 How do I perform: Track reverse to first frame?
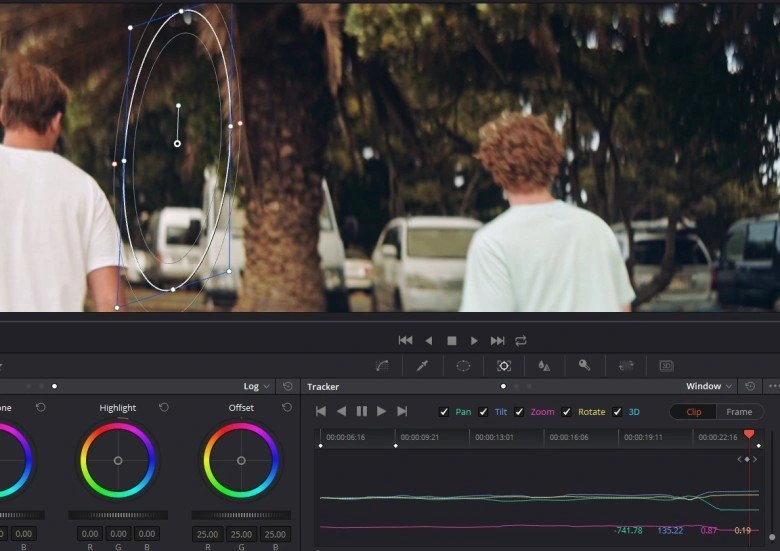(x=321, y=411)
